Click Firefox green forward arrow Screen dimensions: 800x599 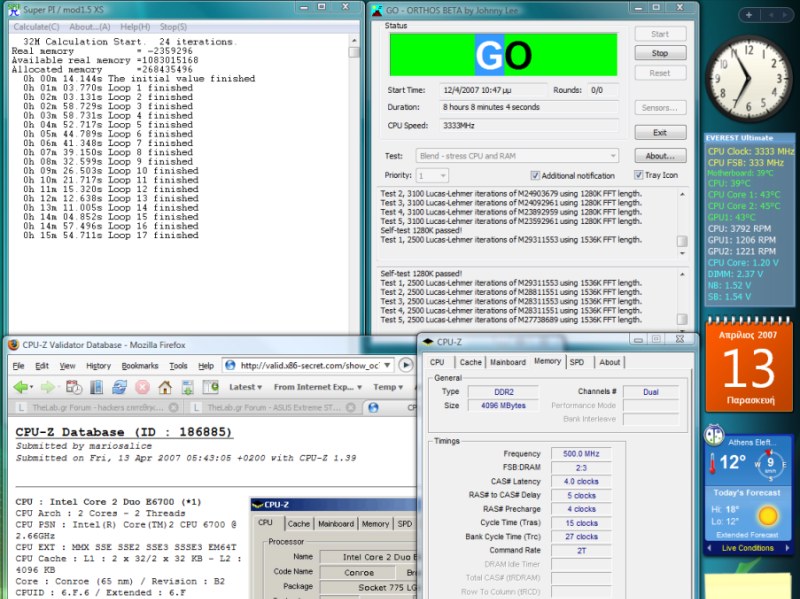(47, 387)
